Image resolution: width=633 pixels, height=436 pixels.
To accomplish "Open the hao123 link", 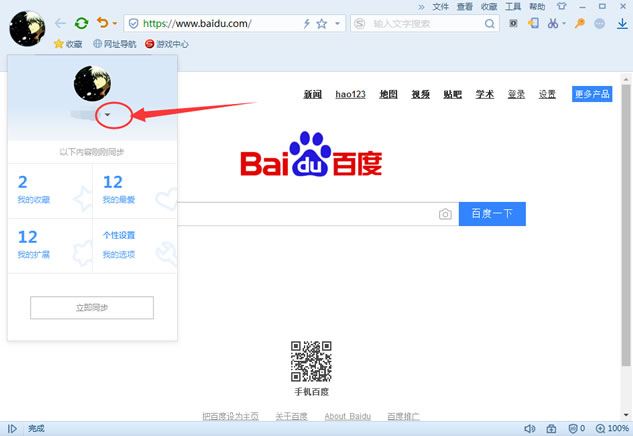I will 350,94.
